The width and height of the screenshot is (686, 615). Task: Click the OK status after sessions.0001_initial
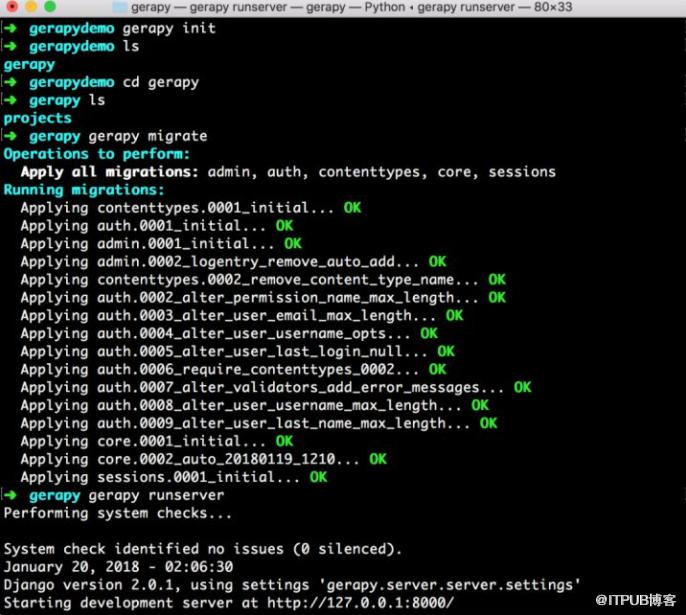tap(318, 477)
